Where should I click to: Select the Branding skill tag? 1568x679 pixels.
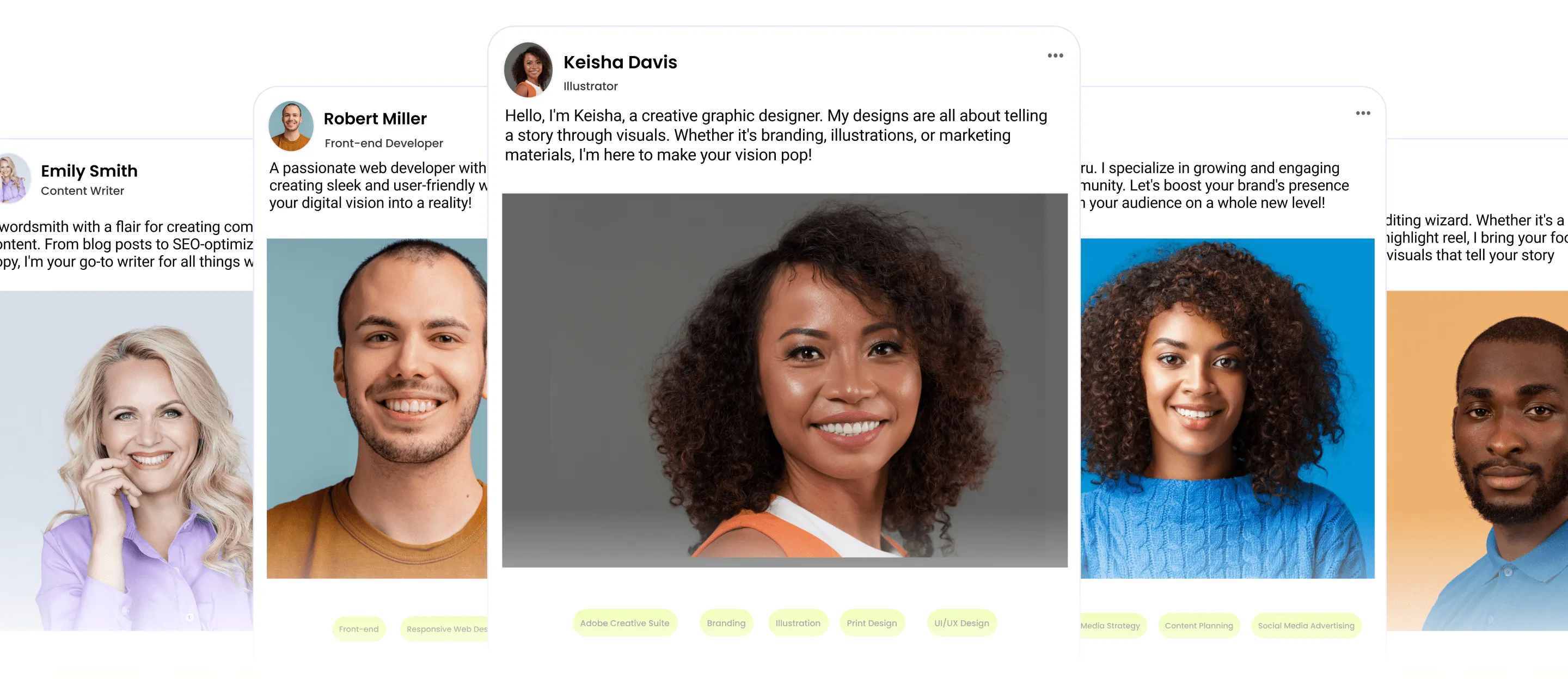(726, 623)
